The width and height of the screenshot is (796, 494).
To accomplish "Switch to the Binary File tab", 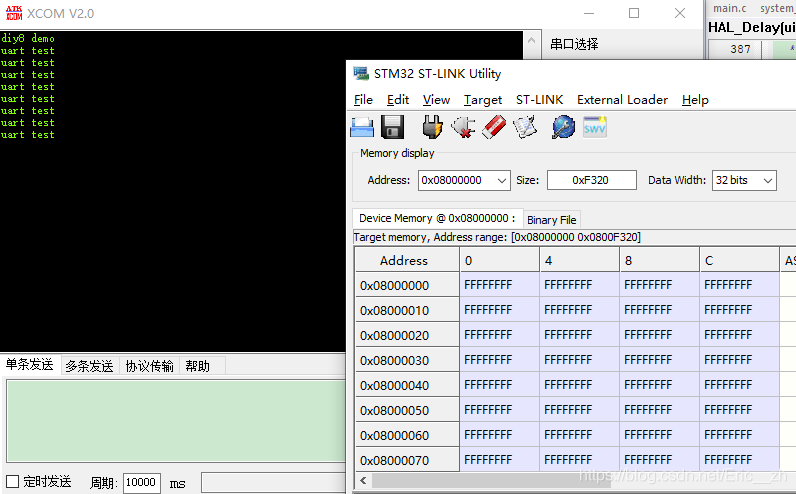I will click(x=551, y=220).
